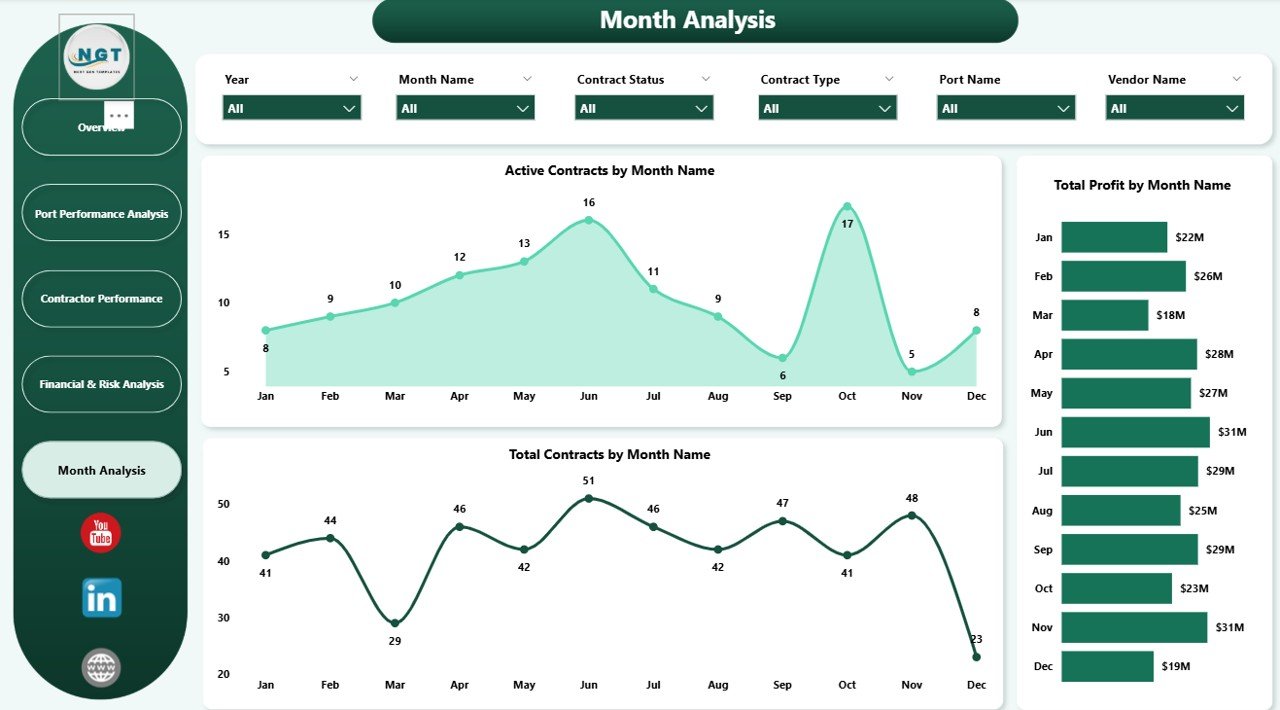Viewport: 1280px width, 710px height.
Task: Open the Contract Type dropdown
Action: pyautogui.click(x=884, y=107)
